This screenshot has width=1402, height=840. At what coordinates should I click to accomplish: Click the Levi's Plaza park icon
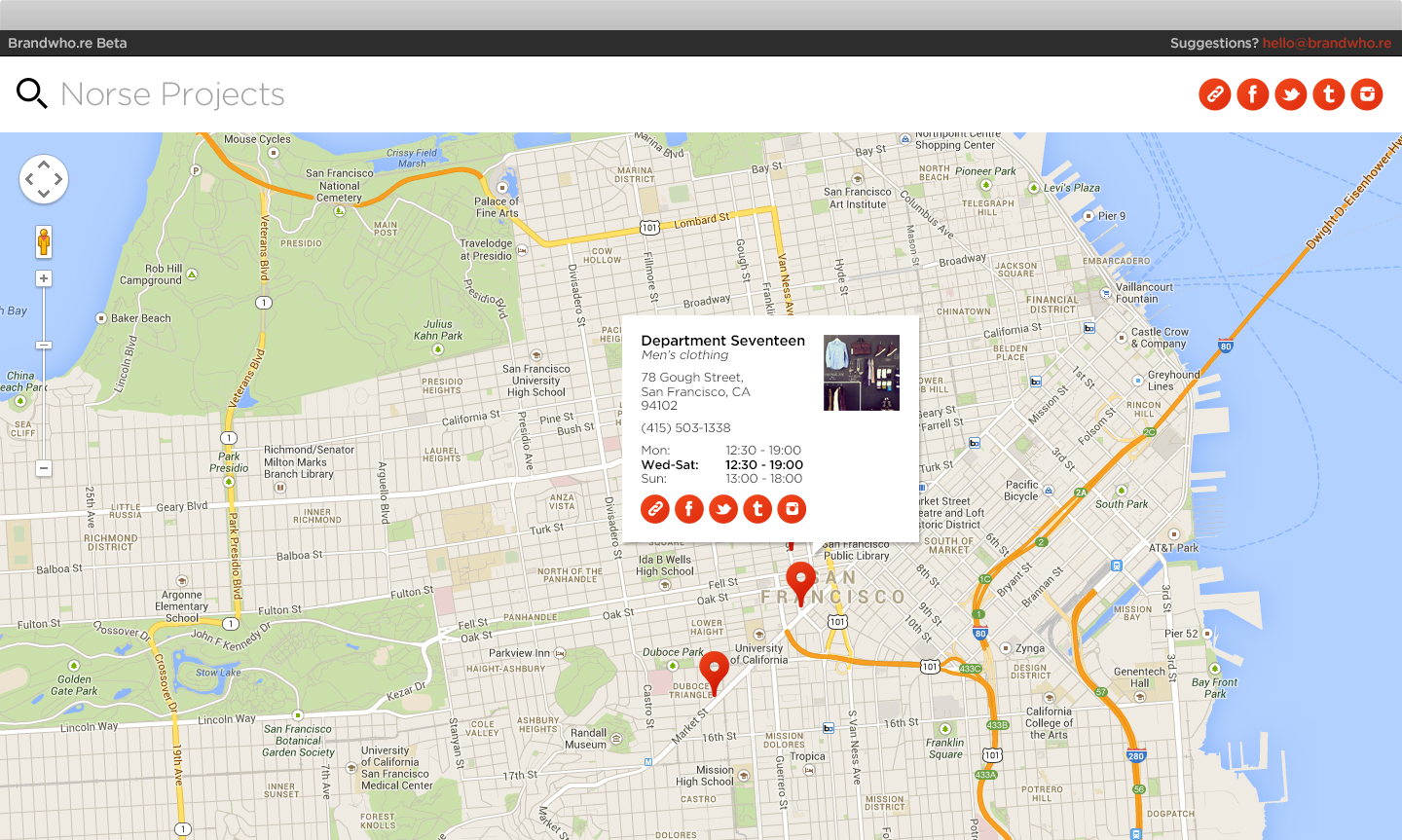[1036, 188]
